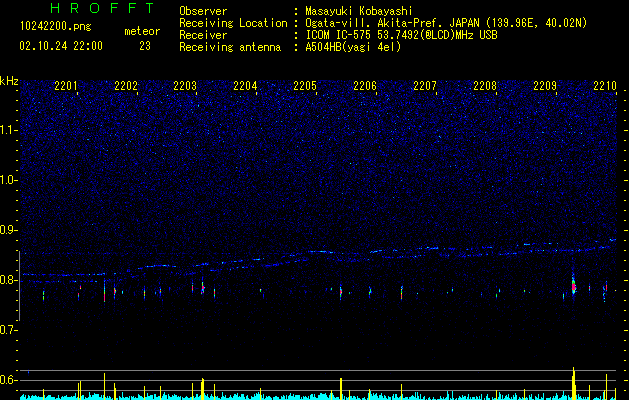Click the date 02.10.24 22:00
This screenshot has width=629, height=400.
[61, 46]
